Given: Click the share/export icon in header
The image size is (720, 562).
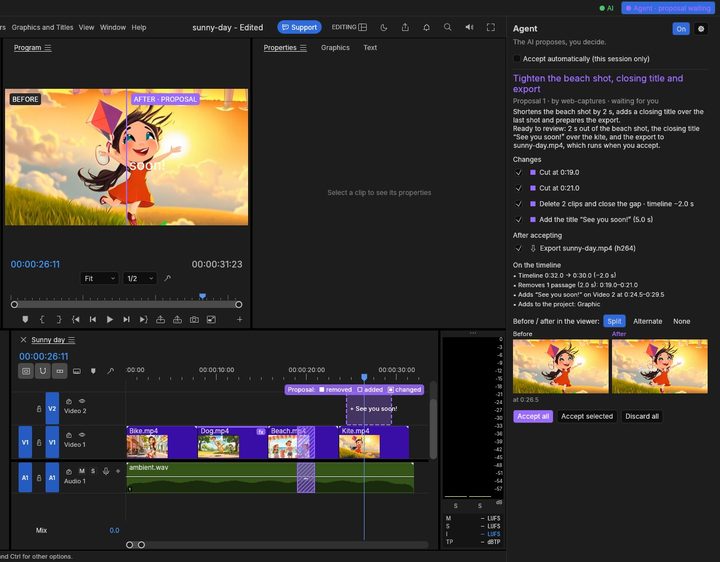Looking at the screenshot, I should click(405, 28).
